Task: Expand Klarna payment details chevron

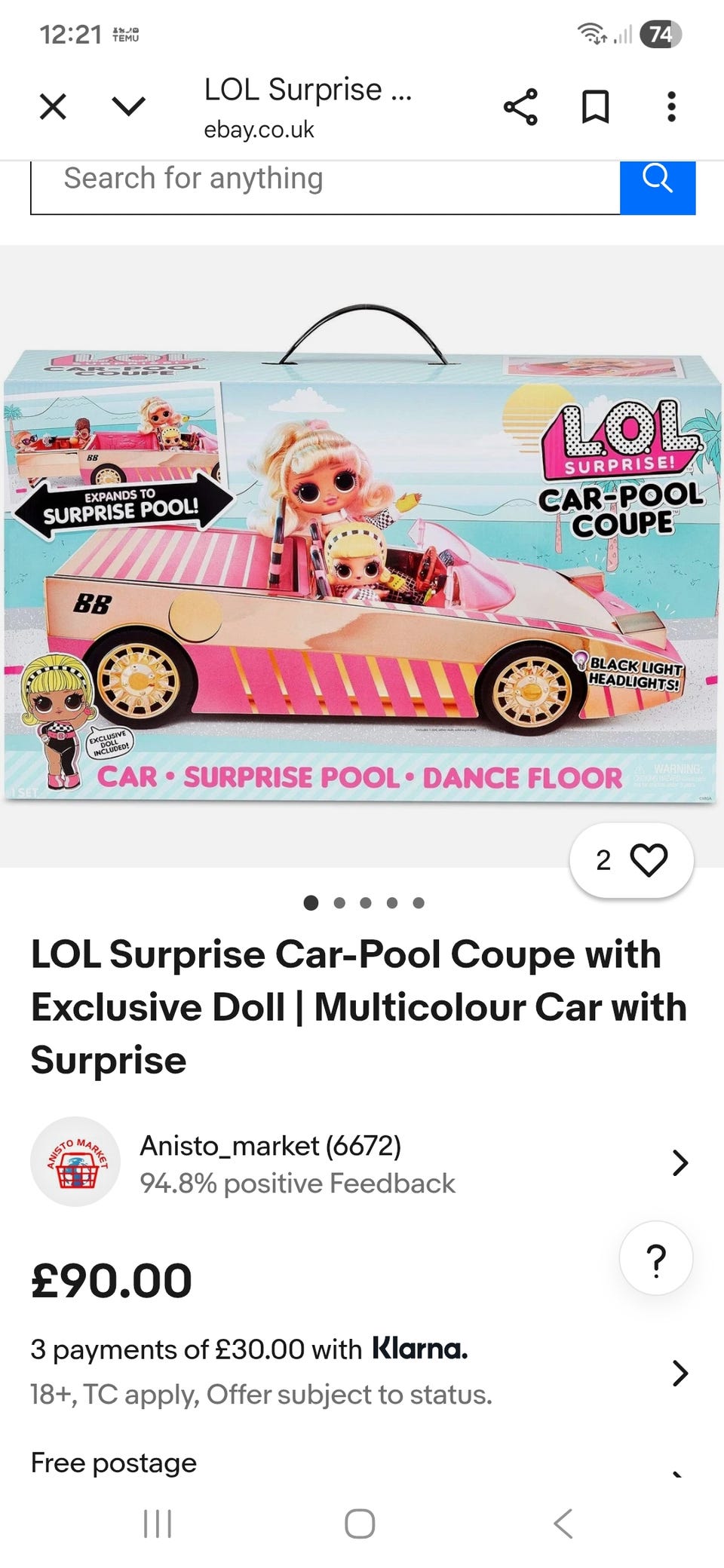Action: [x=680, y=1373]
